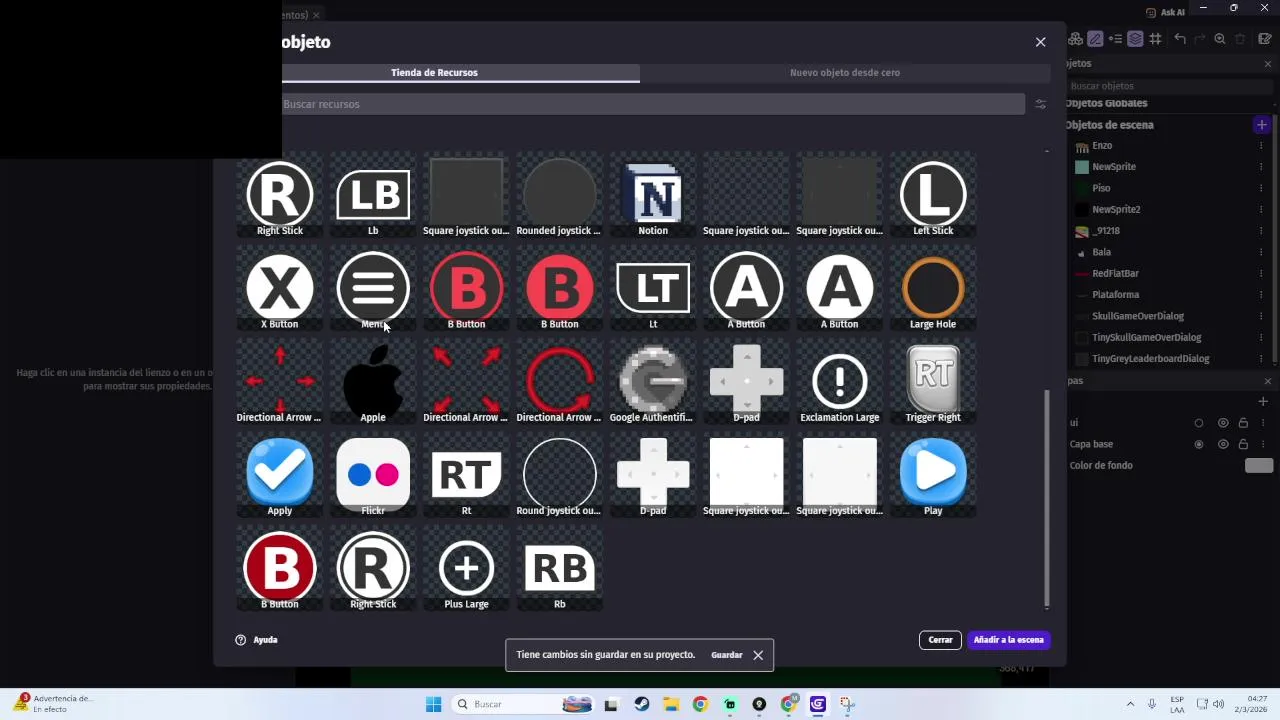Choose the Left Stick asset
Screen dimensions: 1280x720
point(933,195)
